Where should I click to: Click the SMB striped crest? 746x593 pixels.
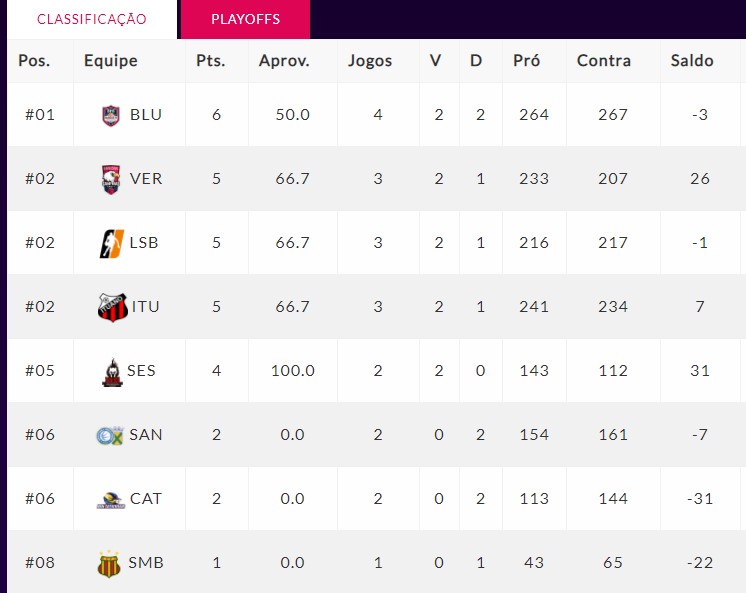pyautogui.click(x=108, y=564)
